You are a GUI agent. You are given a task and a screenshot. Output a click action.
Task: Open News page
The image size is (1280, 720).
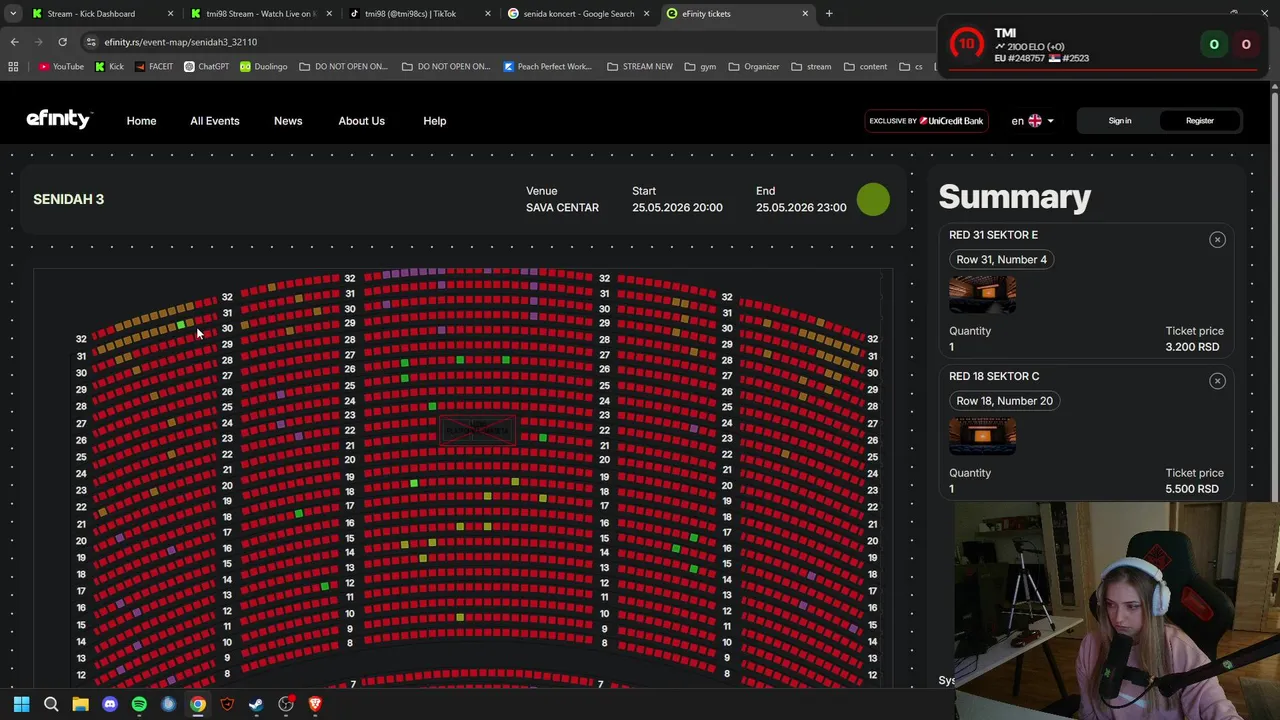tap(288, 121)
